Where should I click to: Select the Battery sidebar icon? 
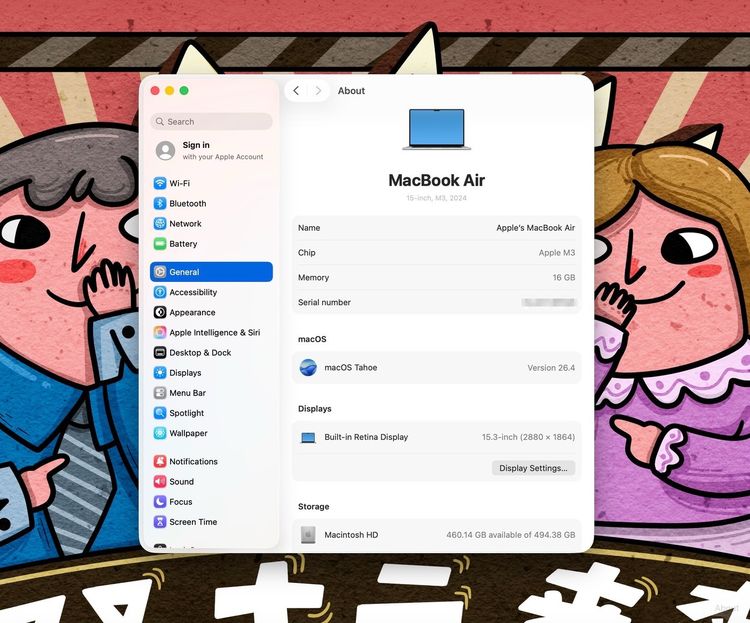(160, 244)
